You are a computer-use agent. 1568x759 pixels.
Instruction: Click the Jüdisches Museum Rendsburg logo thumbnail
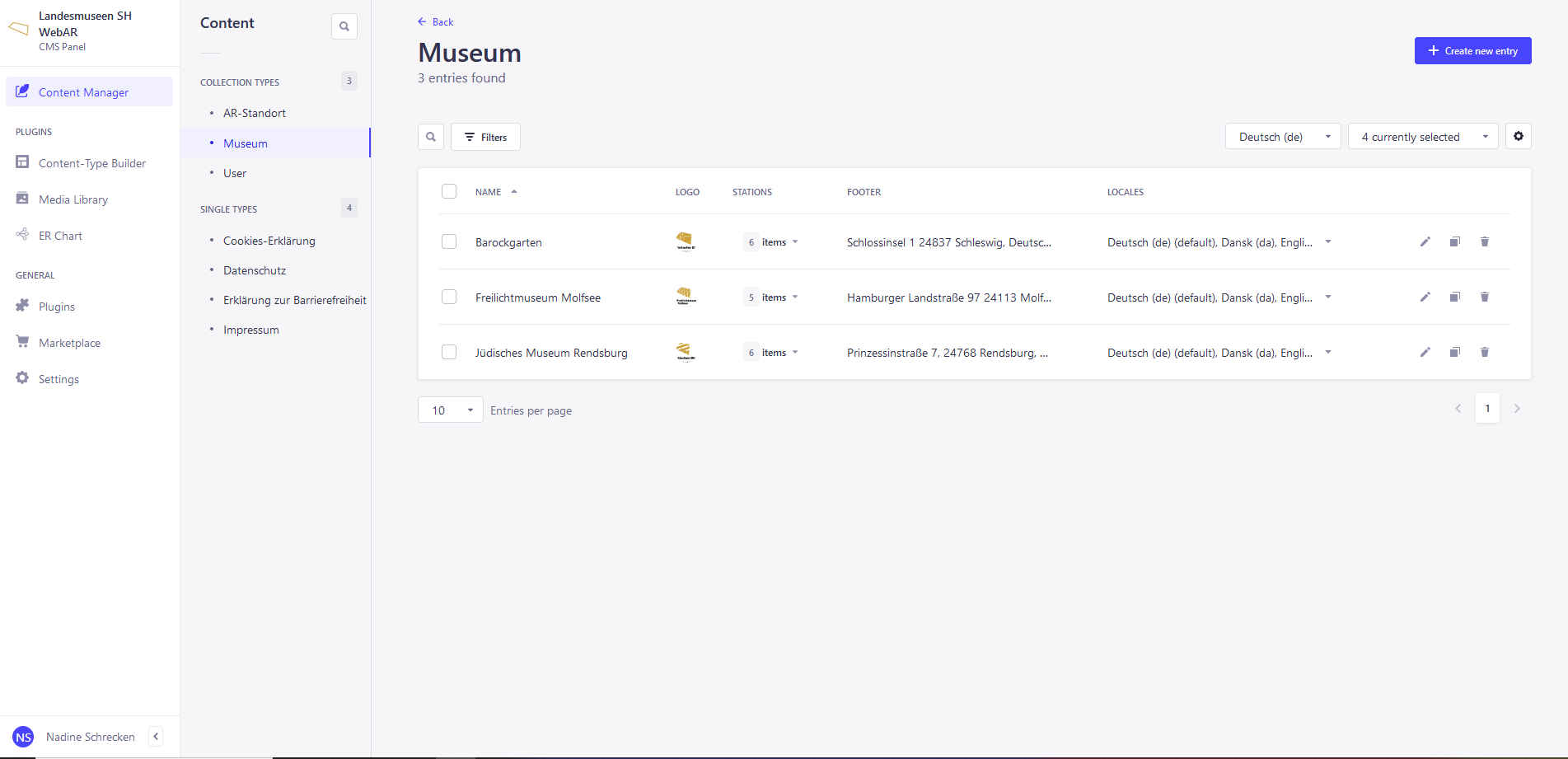tap(686, 352)
